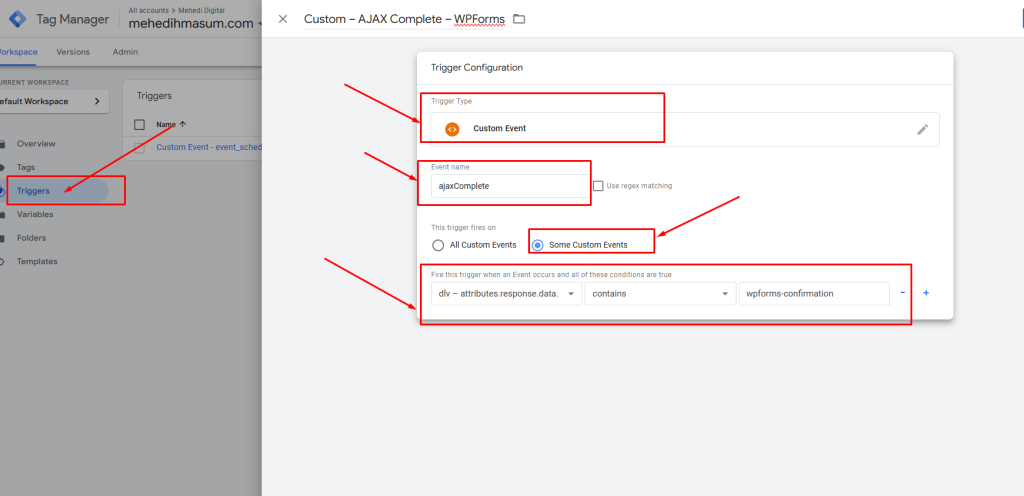Click the Event name field containing ajaxComplete
This screenshot has width=1024, height=496.
(509, 186)
